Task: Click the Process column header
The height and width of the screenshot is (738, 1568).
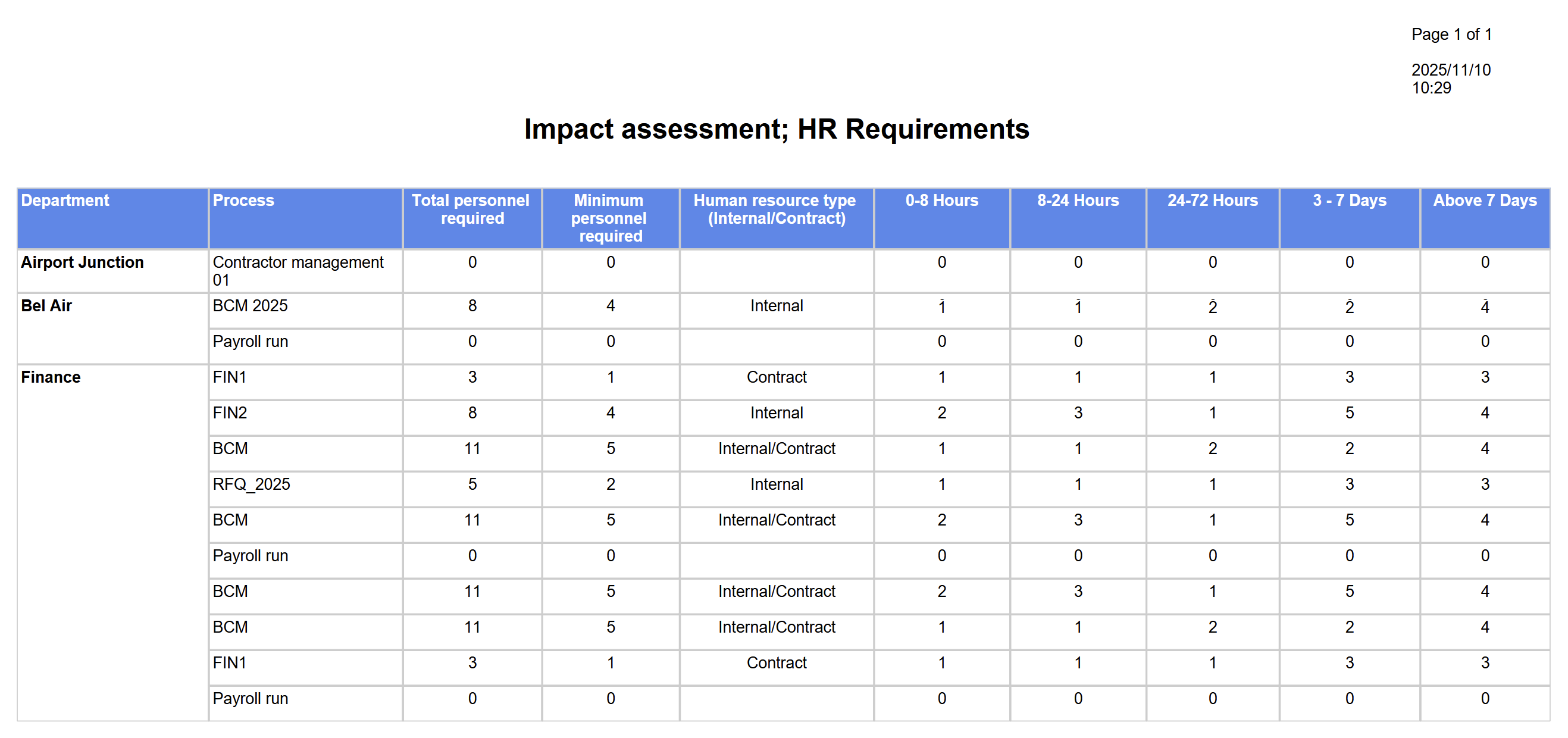Action: pyautogui.click(x=243, y=201)
